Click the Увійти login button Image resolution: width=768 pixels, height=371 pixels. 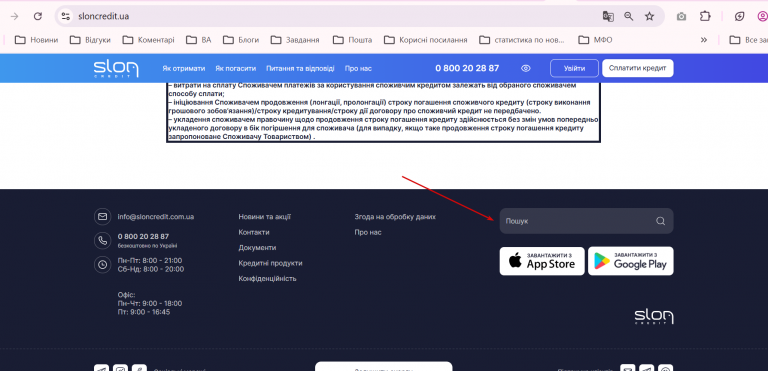pos(574,68)
